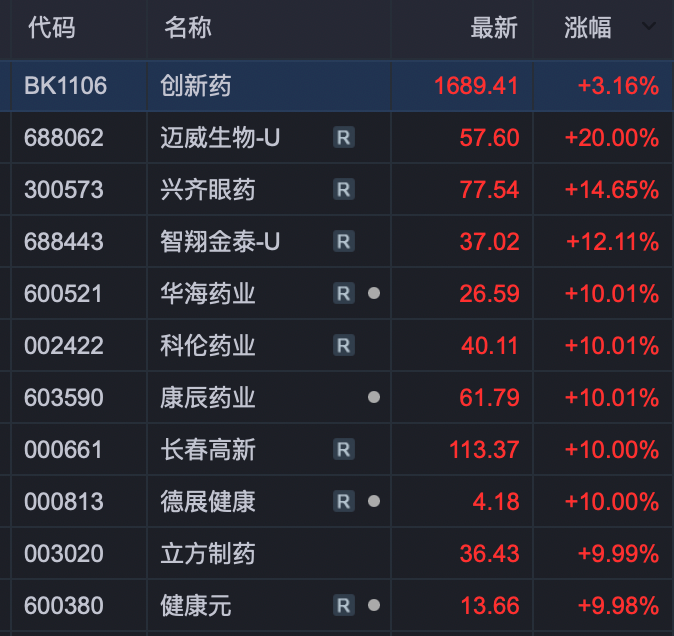Click the R badge beside 兴齐眼药
The image size is (674, 636).
click(343, 190)
